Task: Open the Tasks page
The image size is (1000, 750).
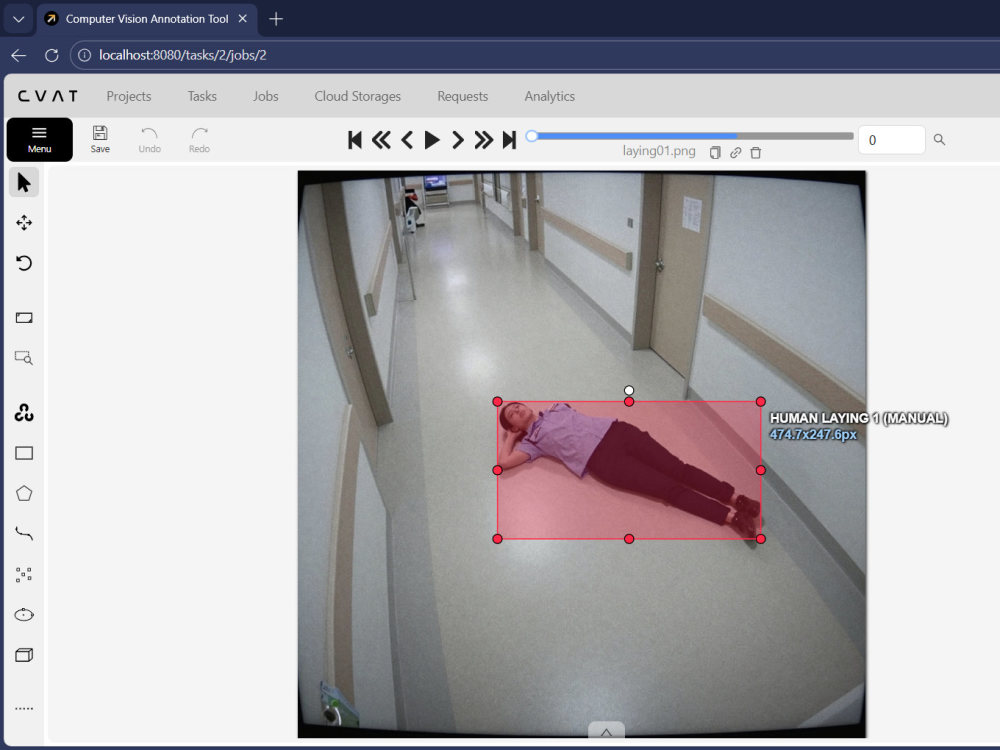Action: [x=202, y=96]
